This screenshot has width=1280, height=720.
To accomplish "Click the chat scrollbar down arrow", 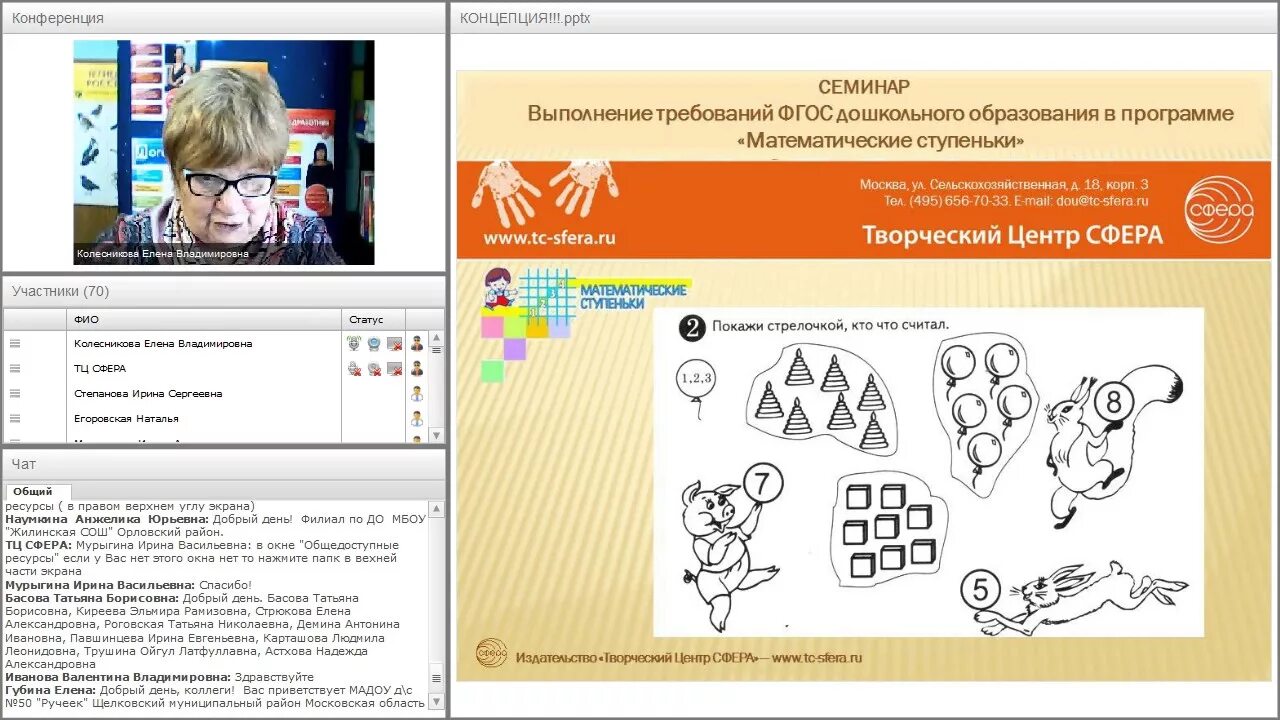I will (435, 701).
